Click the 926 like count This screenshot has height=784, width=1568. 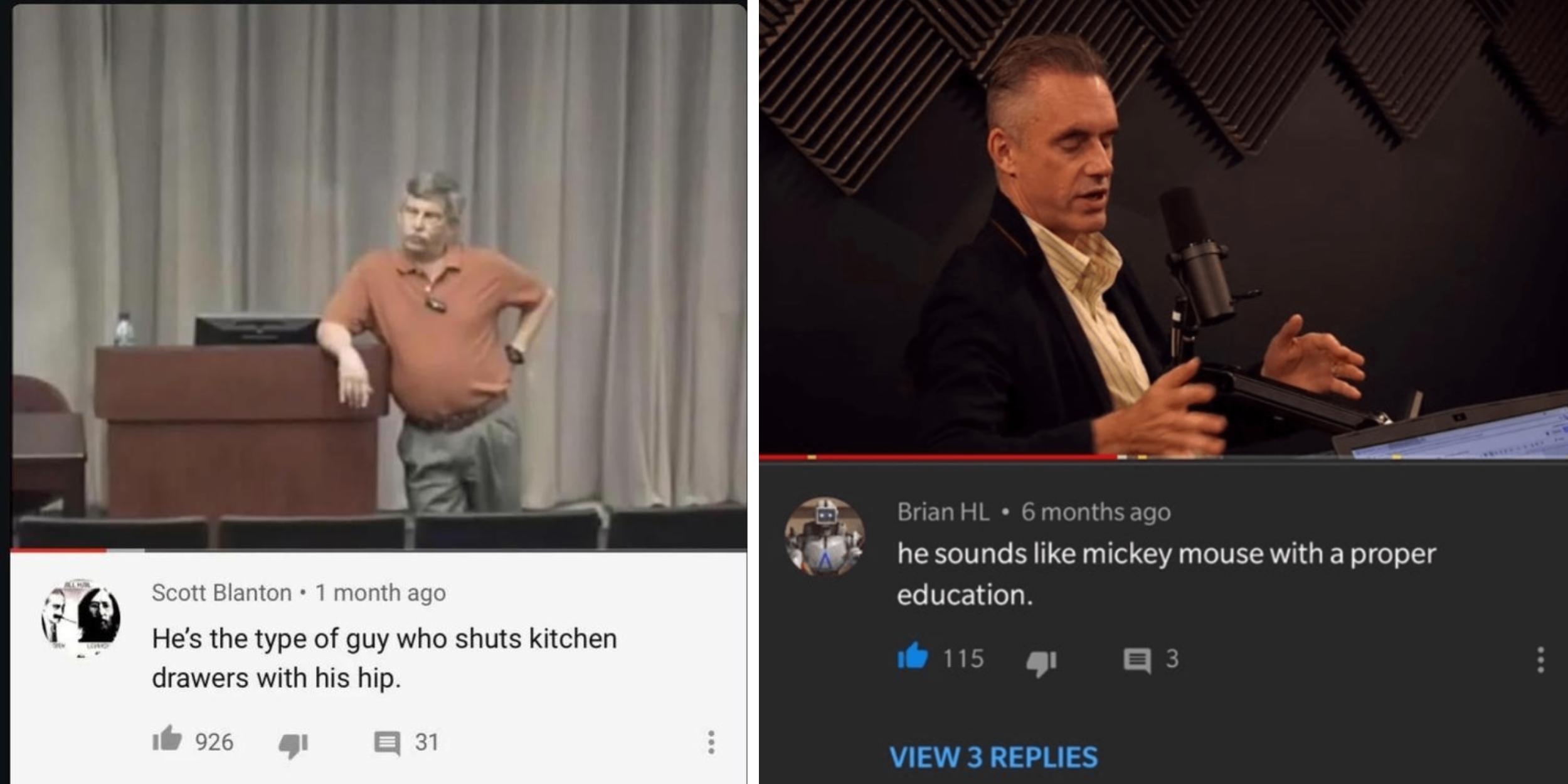(x=214, y=742)
